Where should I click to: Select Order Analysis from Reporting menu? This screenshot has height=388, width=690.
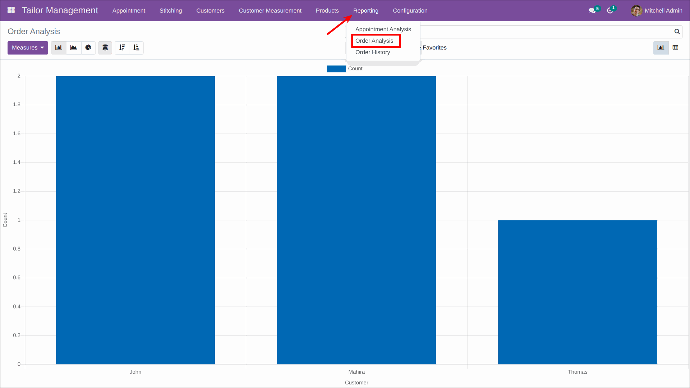375,41
